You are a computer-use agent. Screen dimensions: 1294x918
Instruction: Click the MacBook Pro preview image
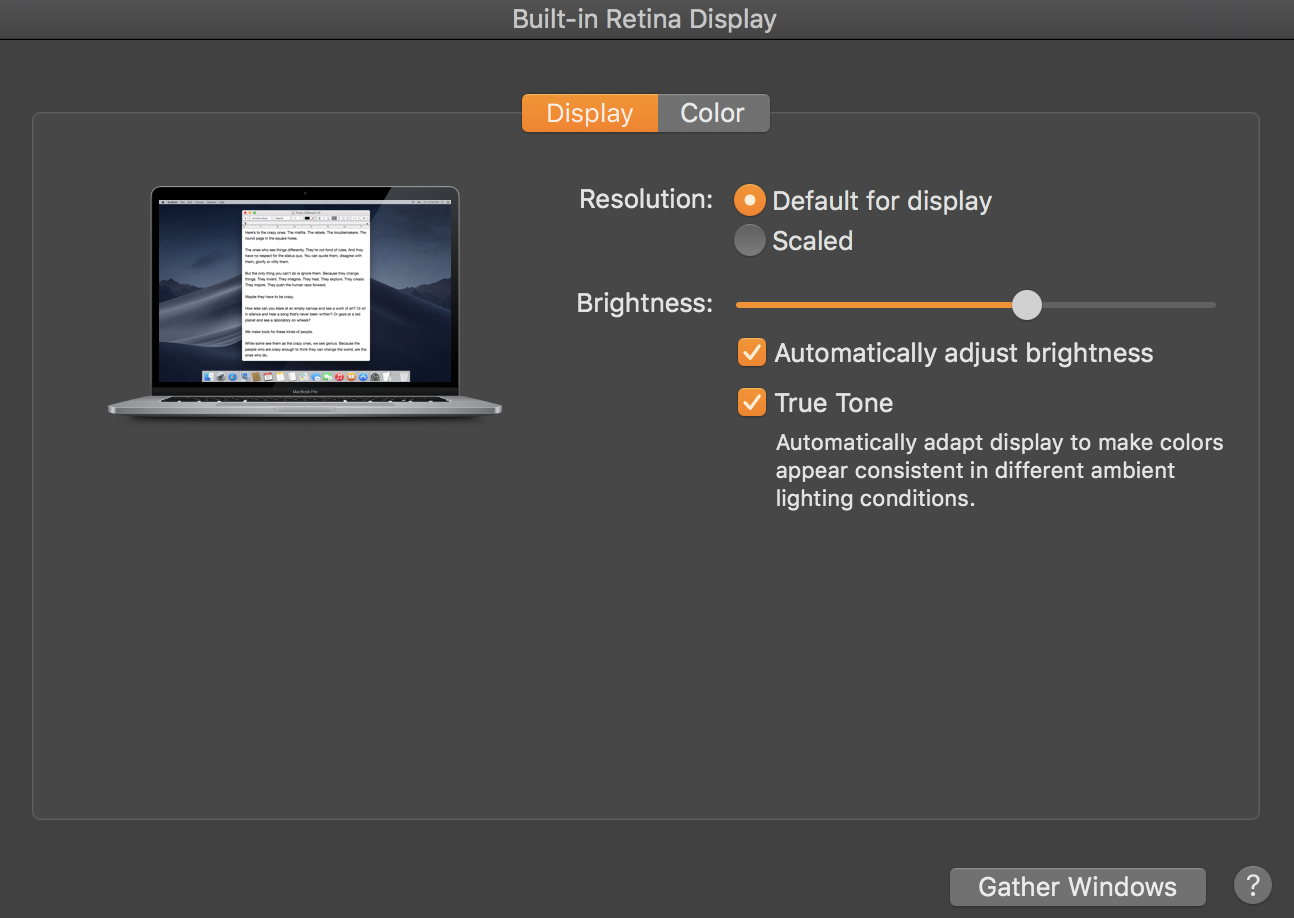305,300
